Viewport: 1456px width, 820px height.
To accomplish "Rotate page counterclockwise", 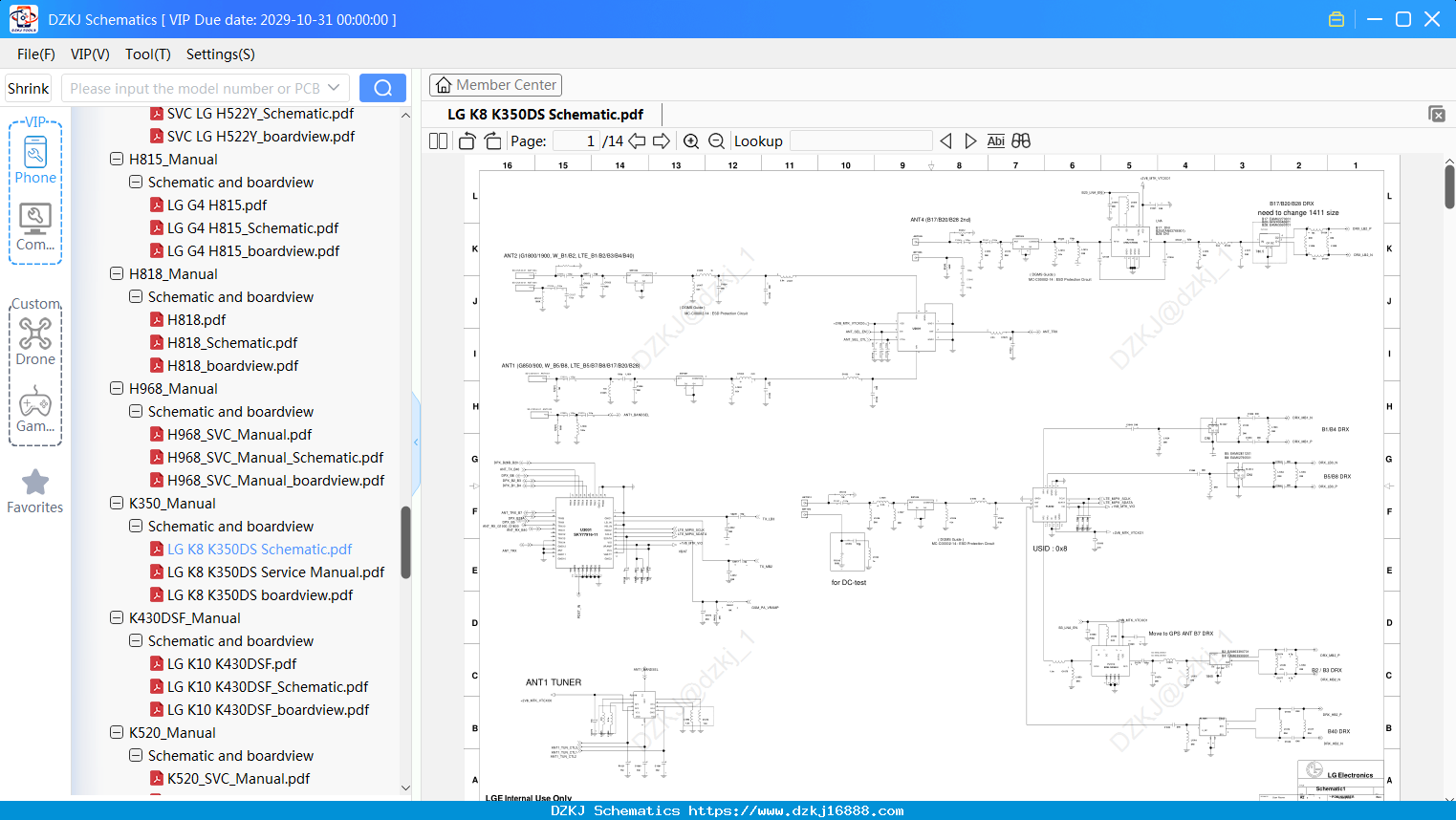I will 467,141.
